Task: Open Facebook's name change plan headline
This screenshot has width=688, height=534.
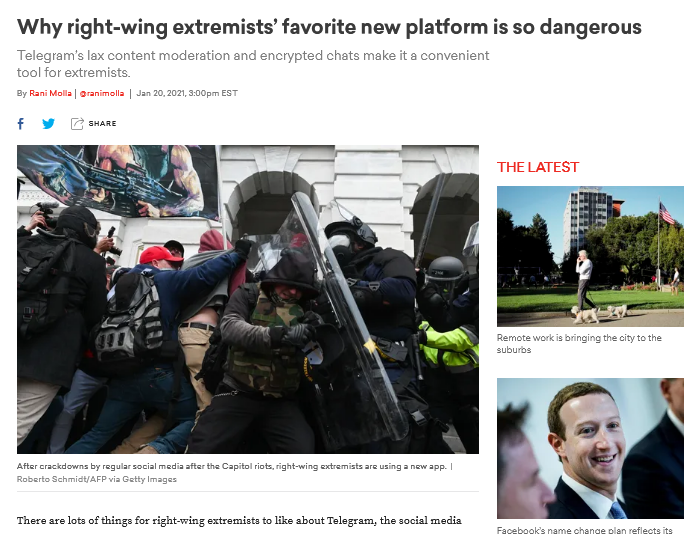Action: [x=585, y=530]
